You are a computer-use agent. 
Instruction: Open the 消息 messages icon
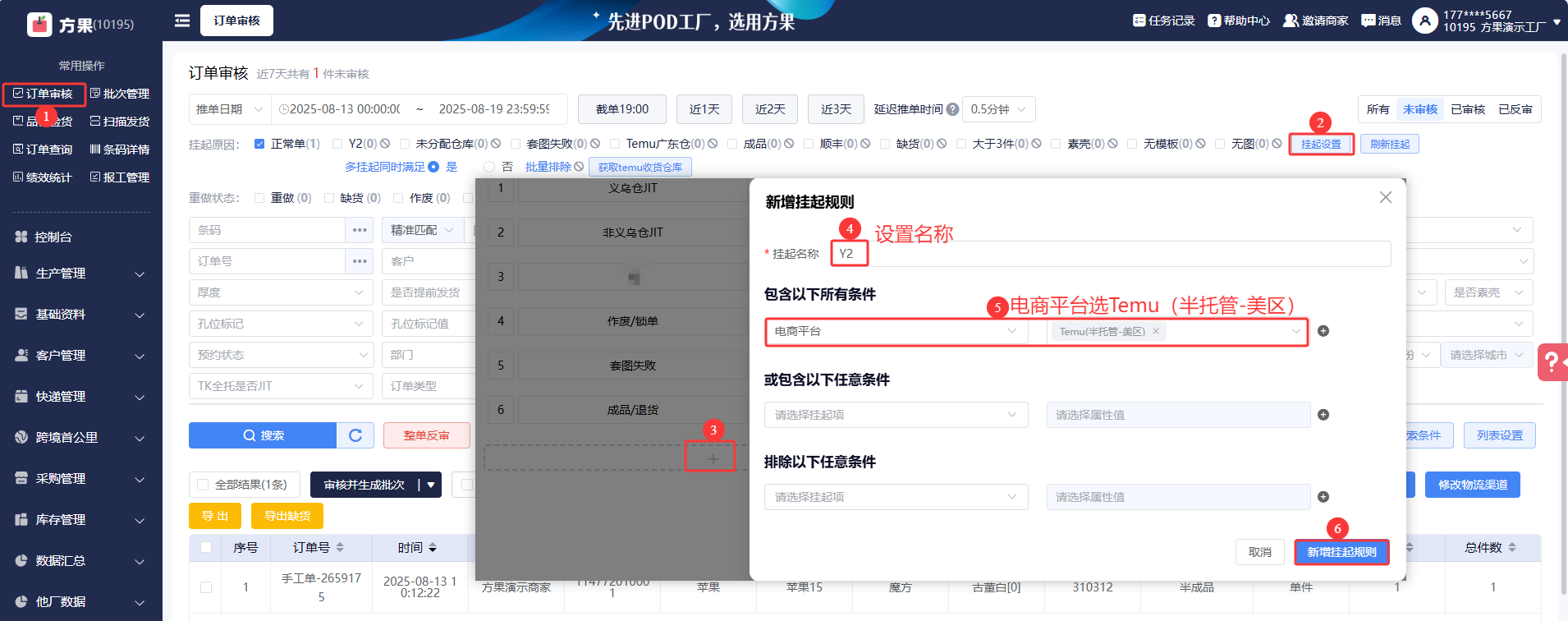coord(1368,21)
